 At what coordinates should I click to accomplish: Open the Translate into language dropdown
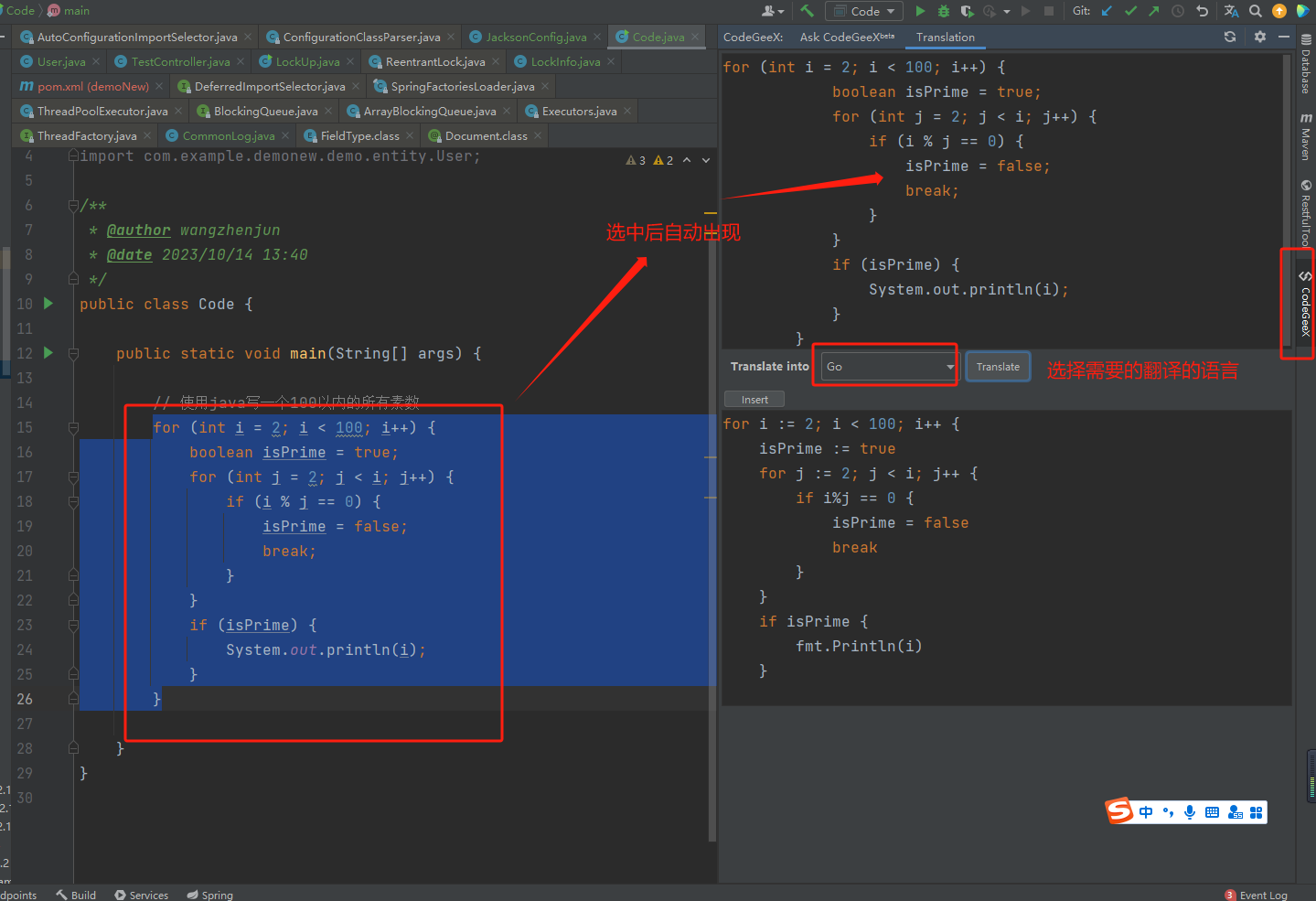click(889, 366)
